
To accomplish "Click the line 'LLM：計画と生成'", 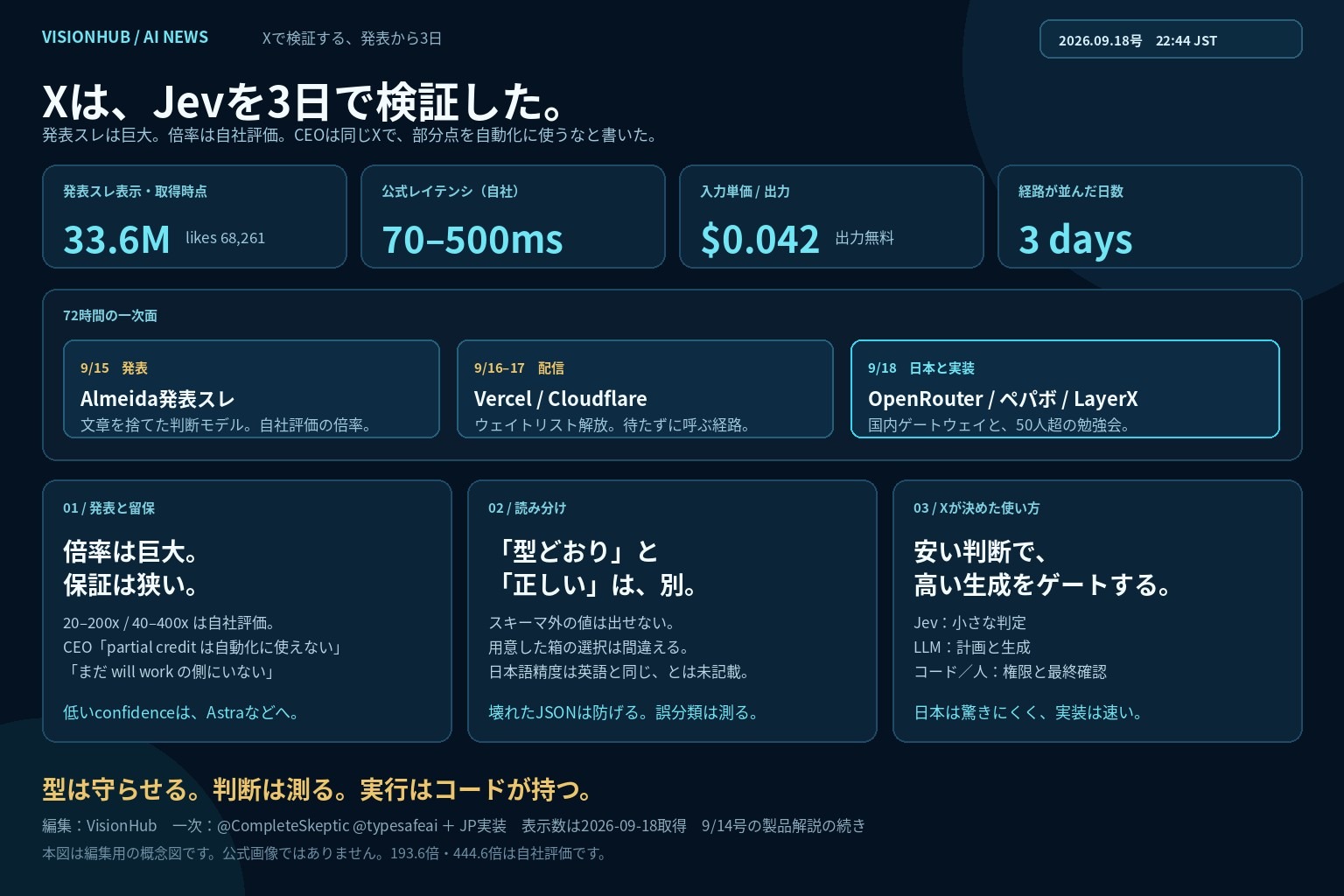I will [972, 647].
